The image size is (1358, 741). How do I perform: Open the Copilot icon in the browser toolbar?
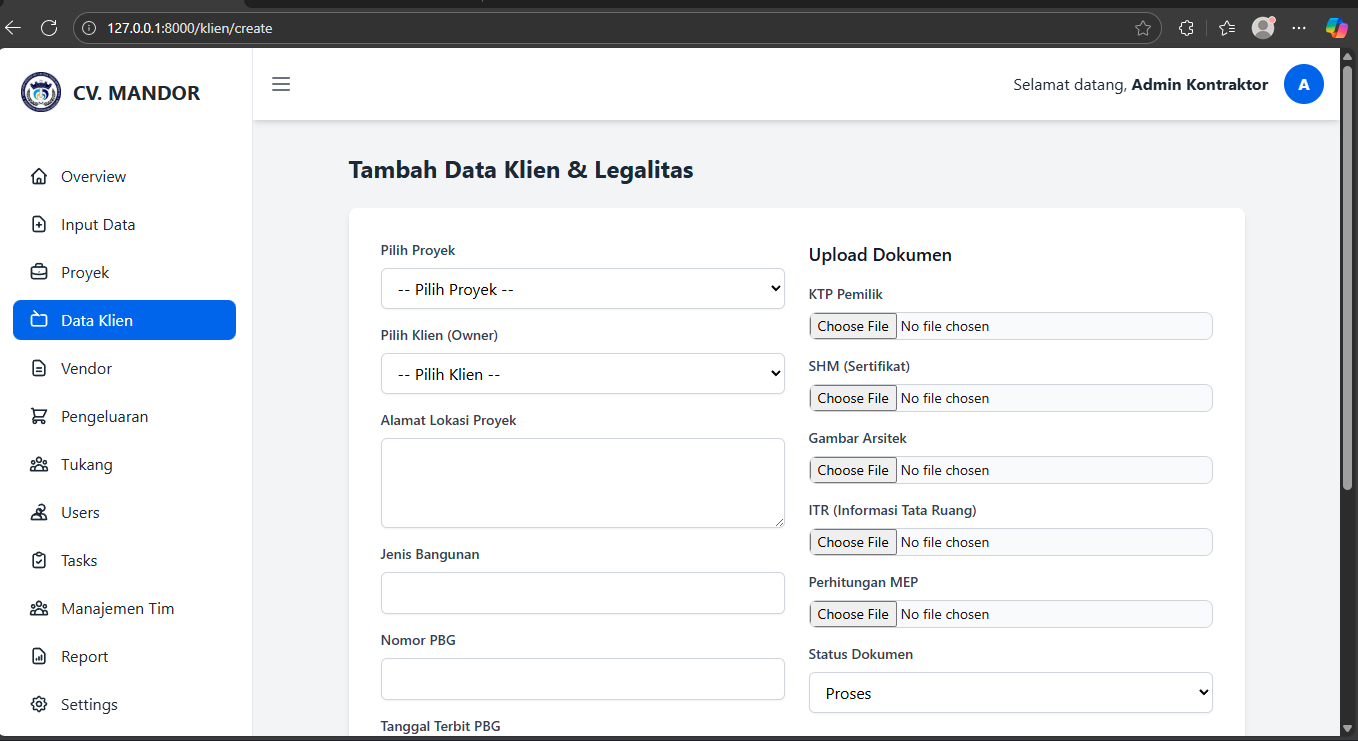tap(1336, 28)
